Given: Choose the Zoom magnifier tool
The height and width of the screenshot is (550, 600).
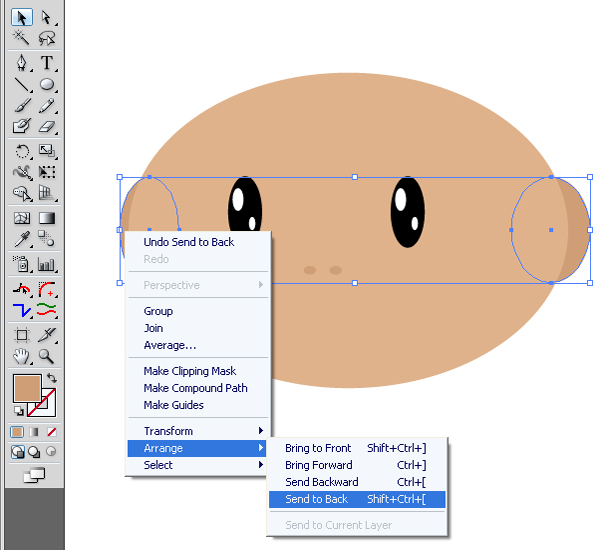Looking at the screenshot, I should [46, 356].
